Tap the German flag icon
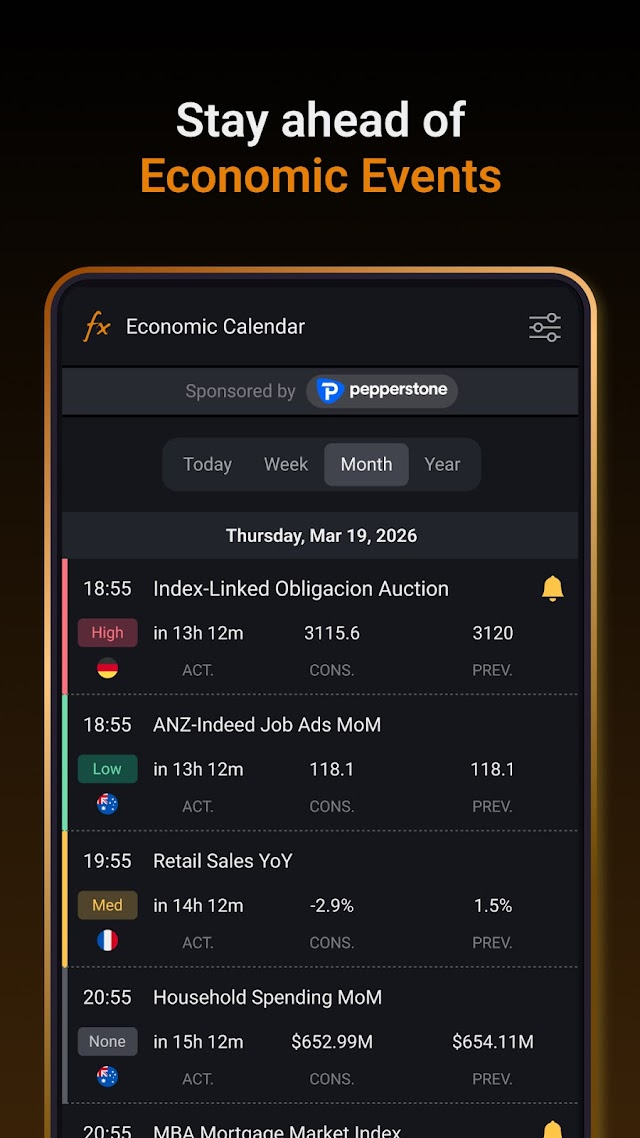The width and height of the screenshot is (640, 1138). [x=107, y=668]
